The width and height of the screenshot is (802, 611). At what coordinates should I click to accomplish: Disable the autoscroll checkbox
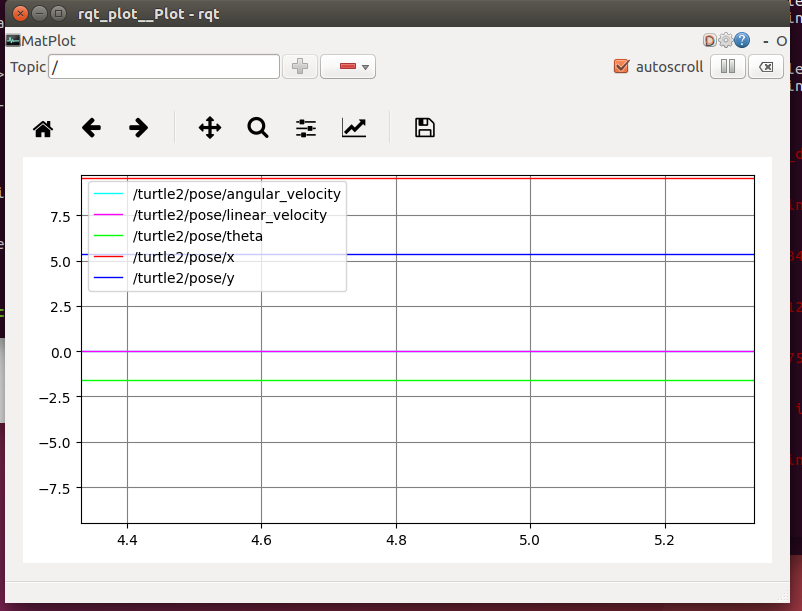coord(621,66)
